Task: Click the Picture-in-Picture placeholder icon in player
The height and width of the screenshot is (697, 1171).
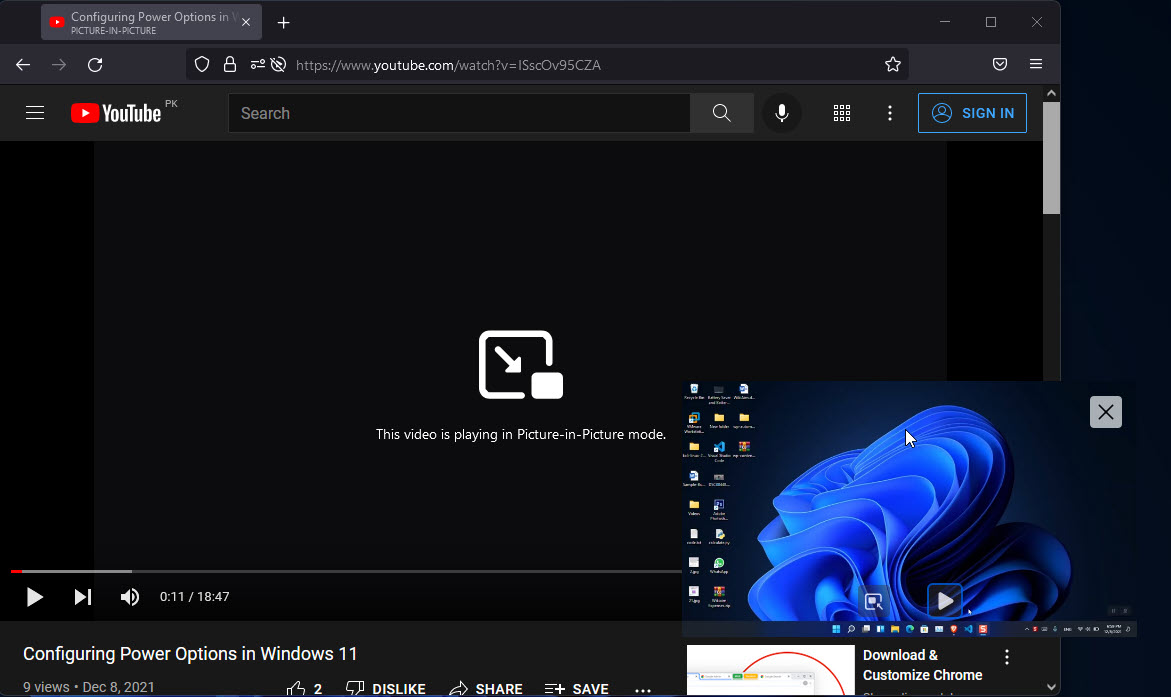Action: [521, 365]
